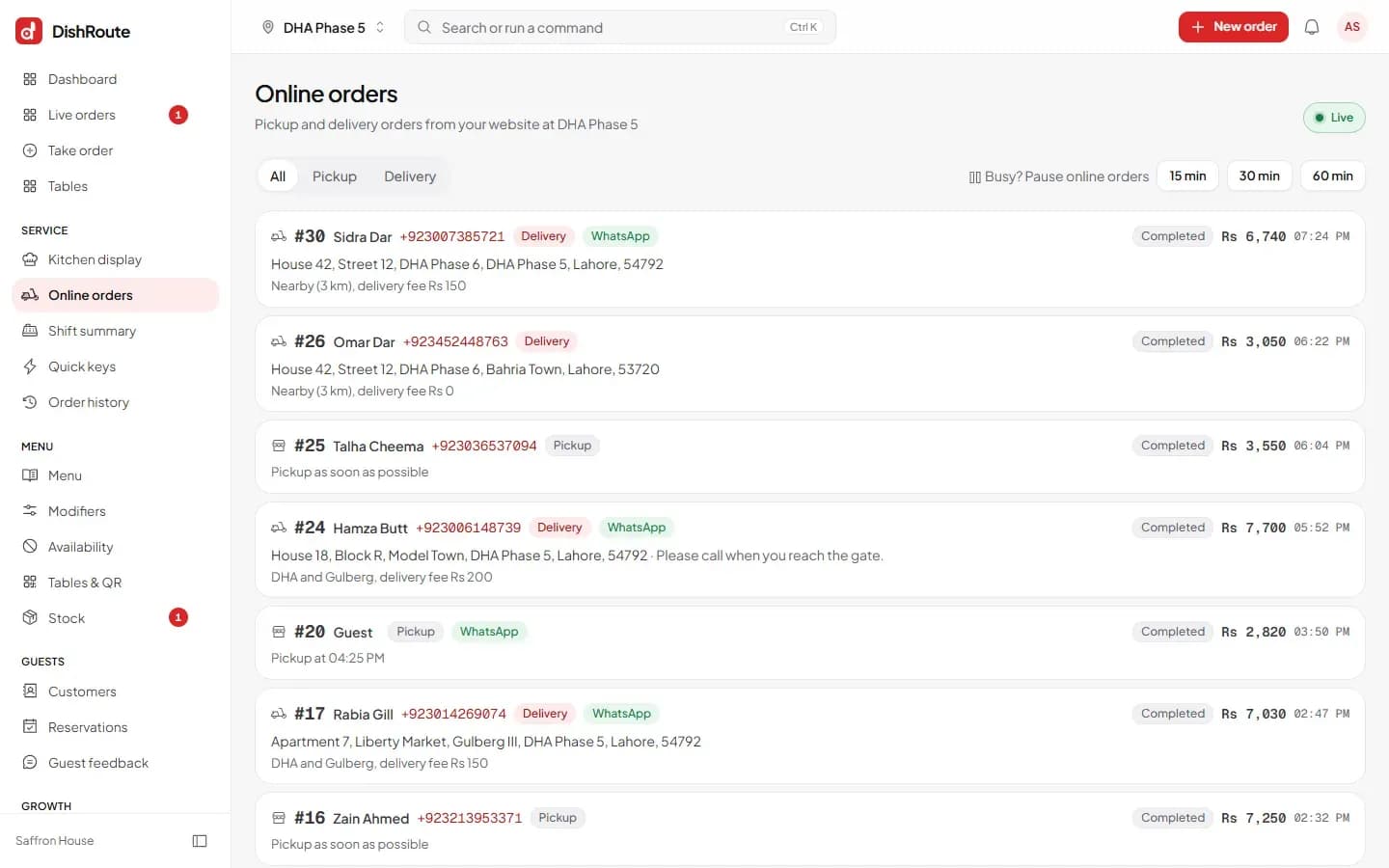Click phone number +923452448763
1389x868 pixels.
[x=455, y=341]
